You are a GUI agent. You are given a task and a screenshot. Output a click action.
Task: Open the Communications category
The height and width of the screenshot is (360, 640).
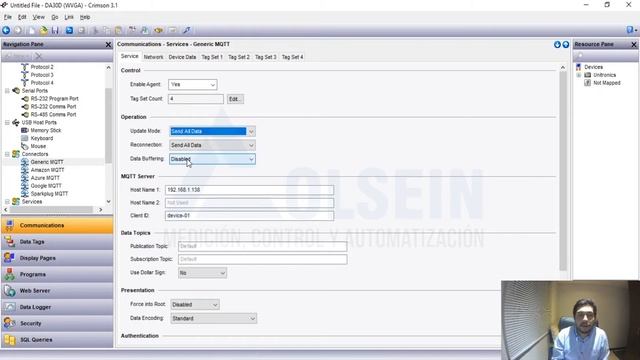[x=57, y=226]
